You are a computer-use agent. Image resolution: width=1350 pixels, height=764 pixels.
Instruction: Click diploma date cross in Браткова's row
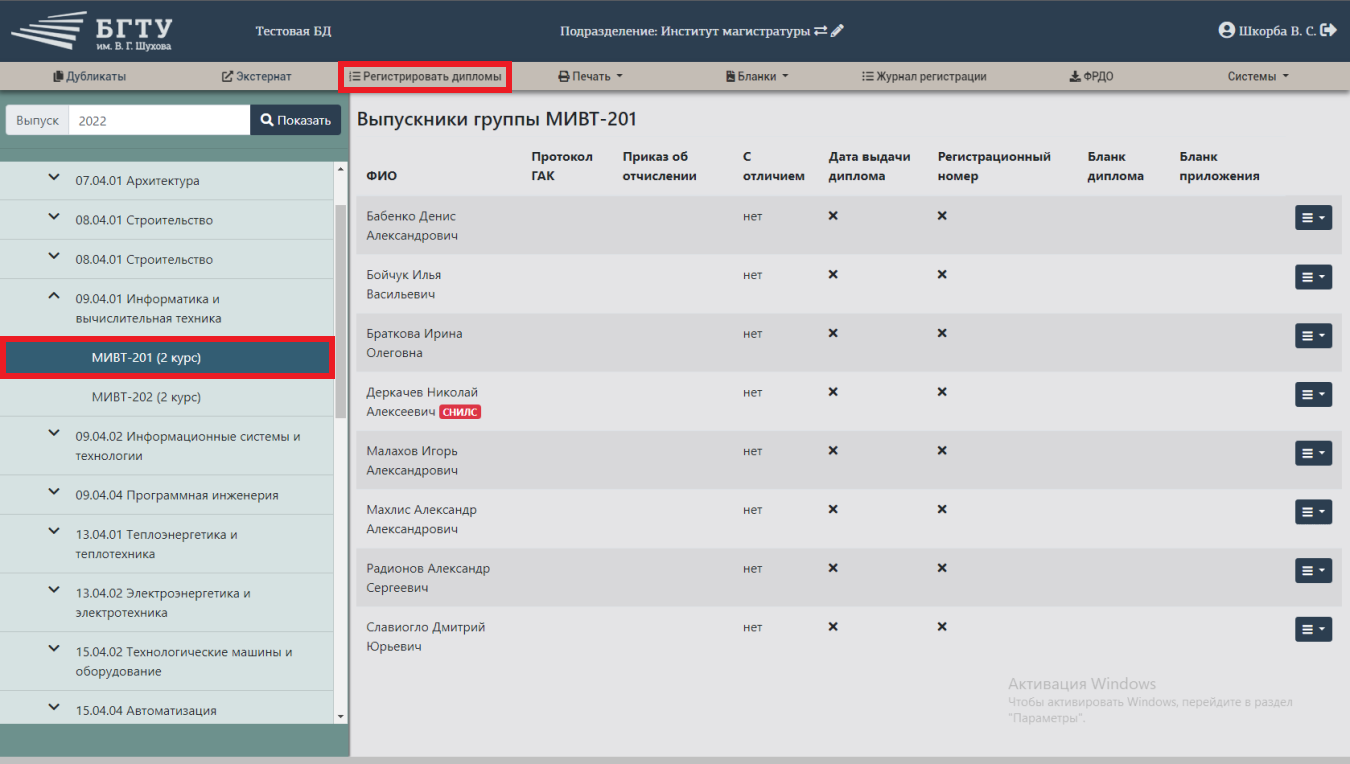(x=833, y=333)
